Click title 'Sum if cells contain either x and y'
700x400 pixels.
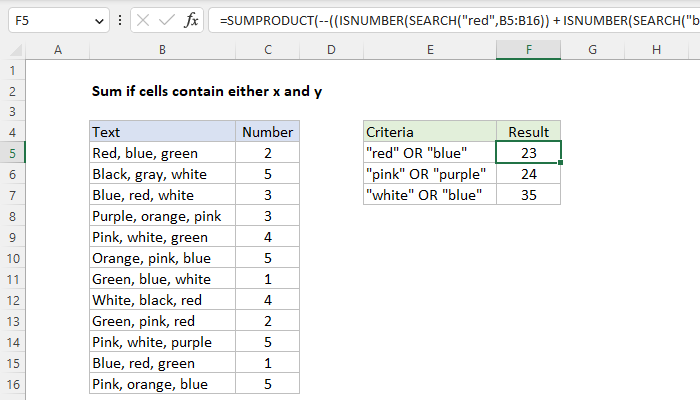(207, 92)
